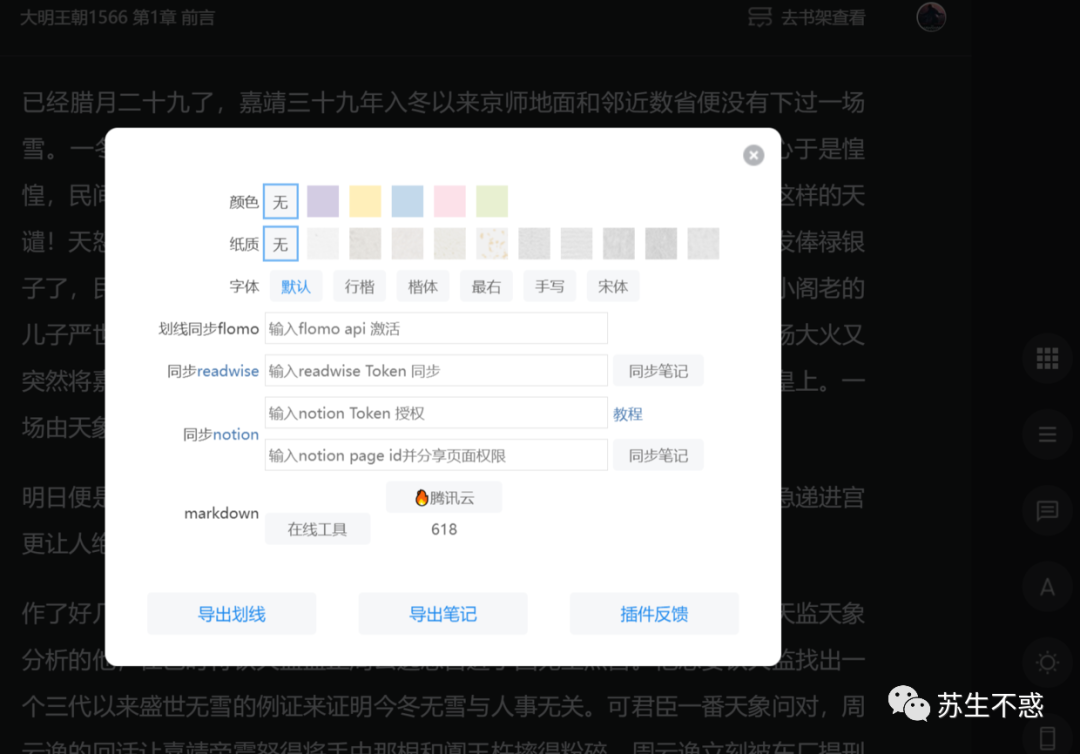
Task: Focus the flomo api input field
Action: point(436,328)
